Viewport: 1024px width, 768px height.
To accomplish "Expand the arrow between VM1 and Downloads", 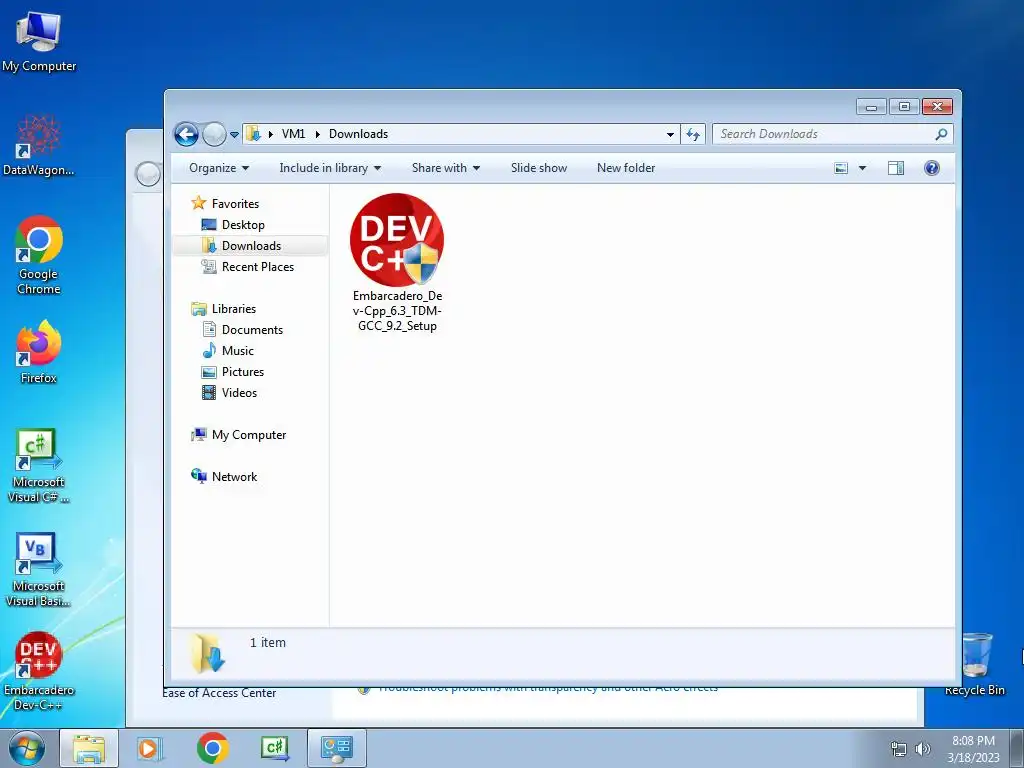I will click(x=317, y=134).
